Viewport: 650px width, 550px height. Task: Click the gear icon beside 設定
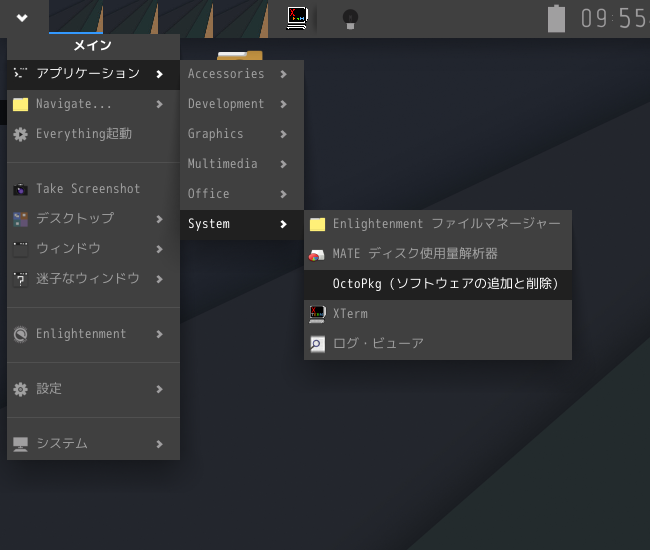tap(20, 389)
